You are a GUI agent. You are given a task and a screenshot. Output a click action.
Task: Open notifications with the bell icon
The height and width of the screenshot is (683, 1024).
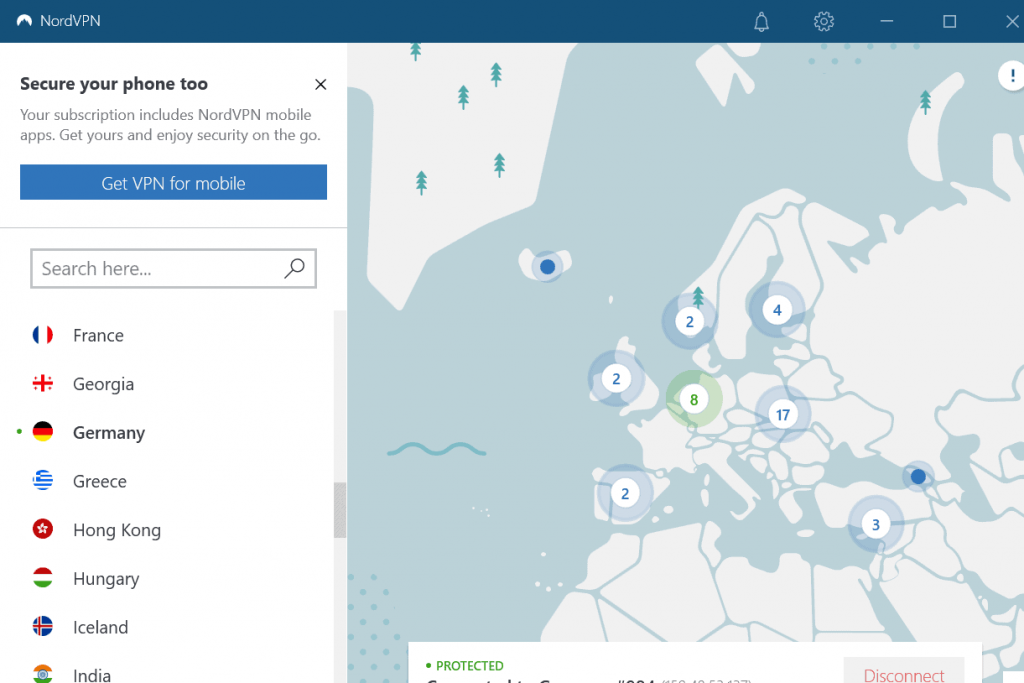[761, 21]
